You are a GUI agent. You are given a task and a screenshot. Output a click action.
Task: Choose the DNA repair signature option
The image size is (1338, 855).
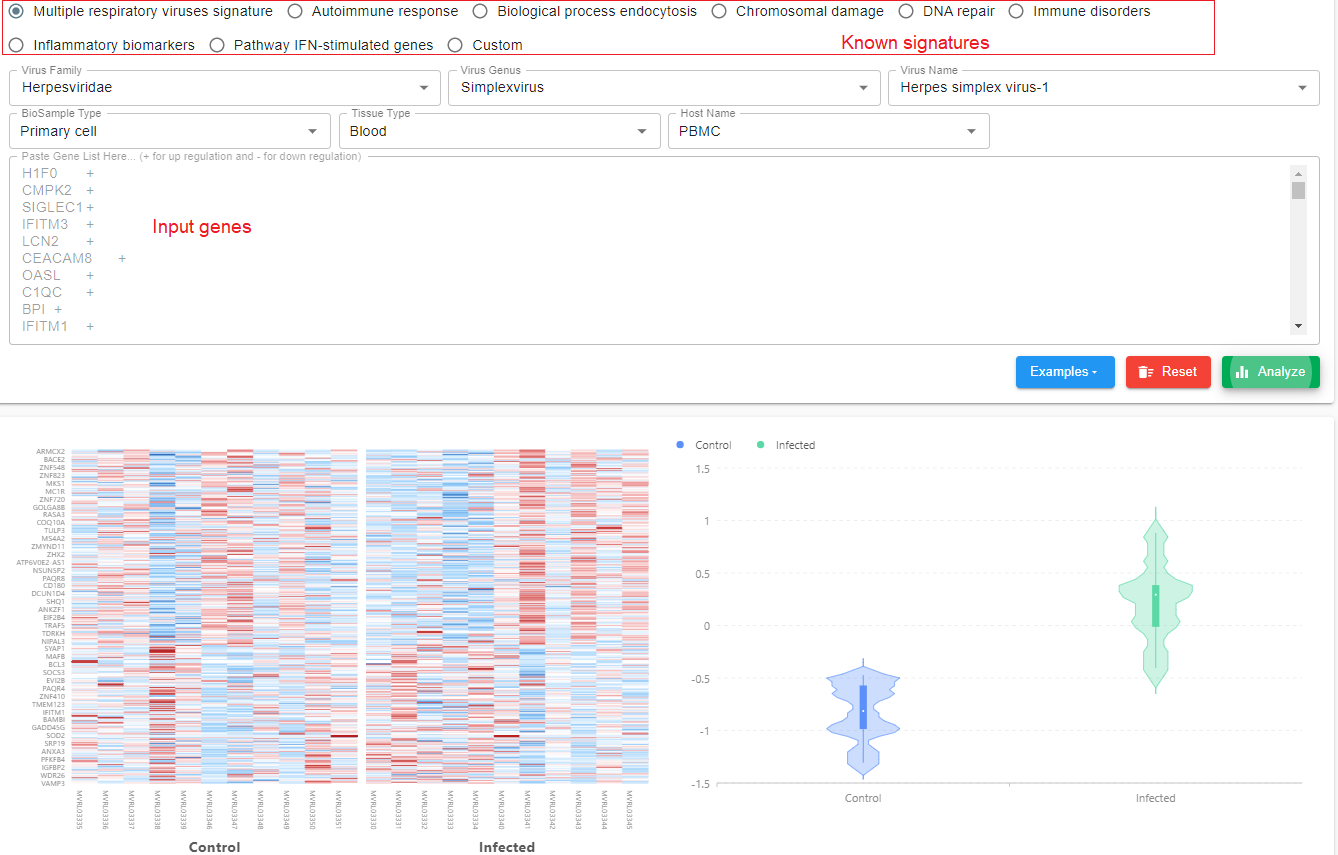click(906, 12)
